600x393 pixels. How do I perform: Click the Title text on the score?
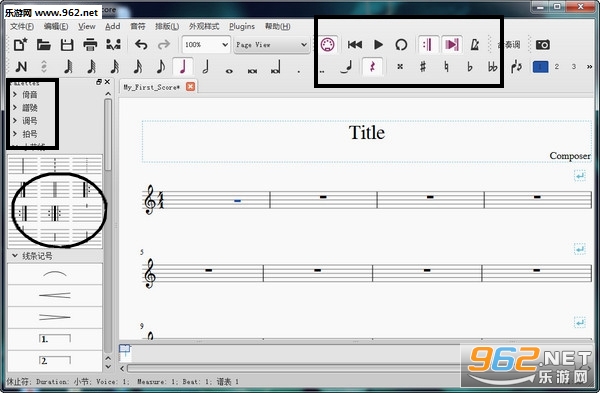click(x=367, y=133)
